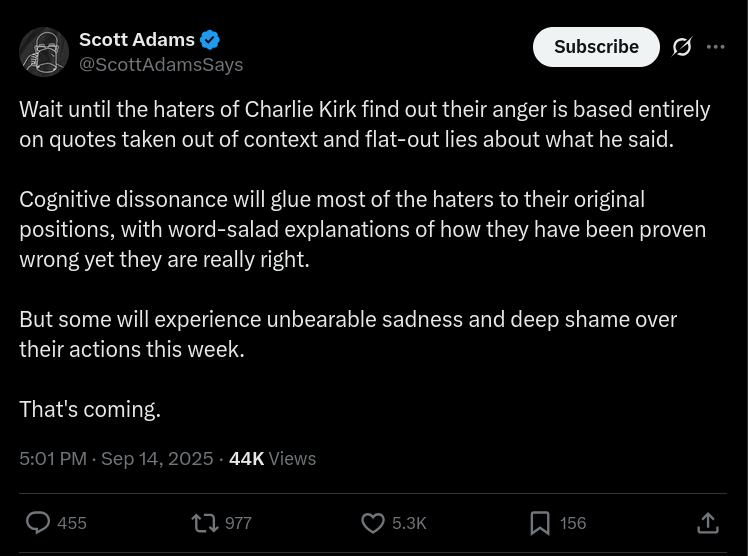
Task: Click the share upload icon
Action: point(707,522)
